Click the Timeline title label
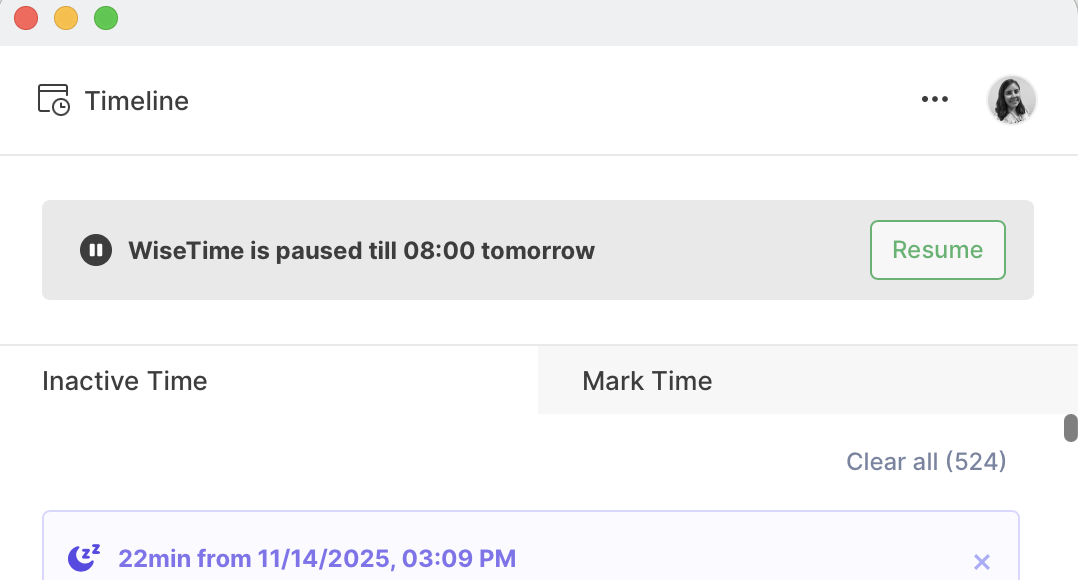Screen dimensions: 1078x580 tap(136, 100)
